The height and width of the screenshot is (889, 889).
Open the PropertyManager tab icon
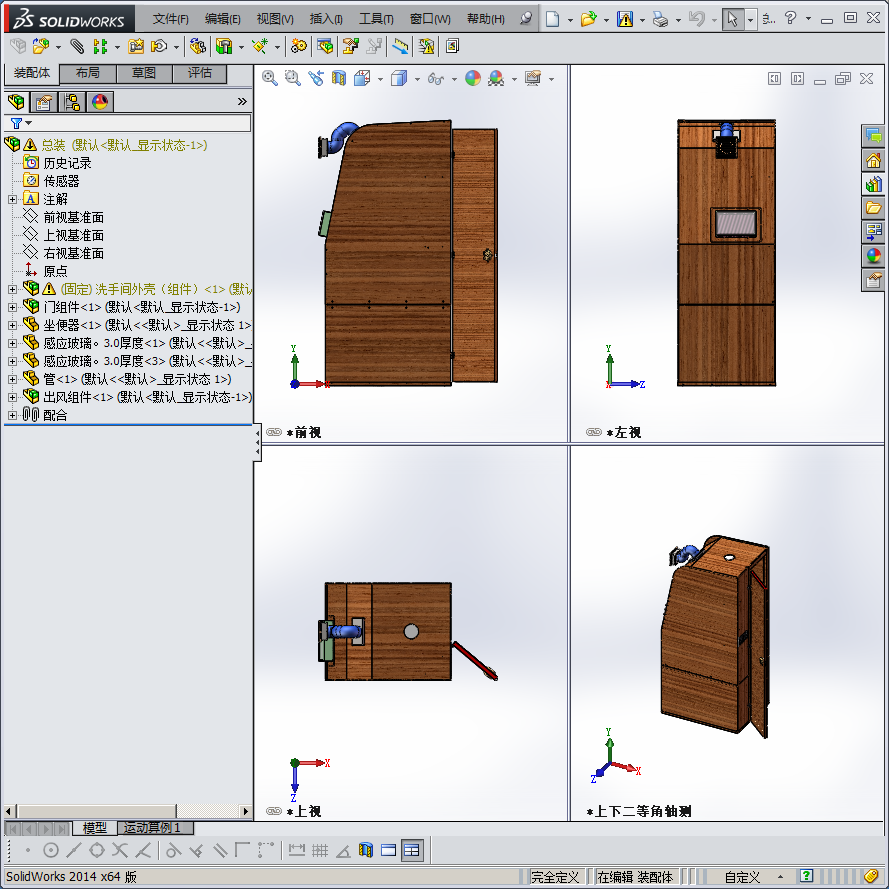click(x=44, y=102)
